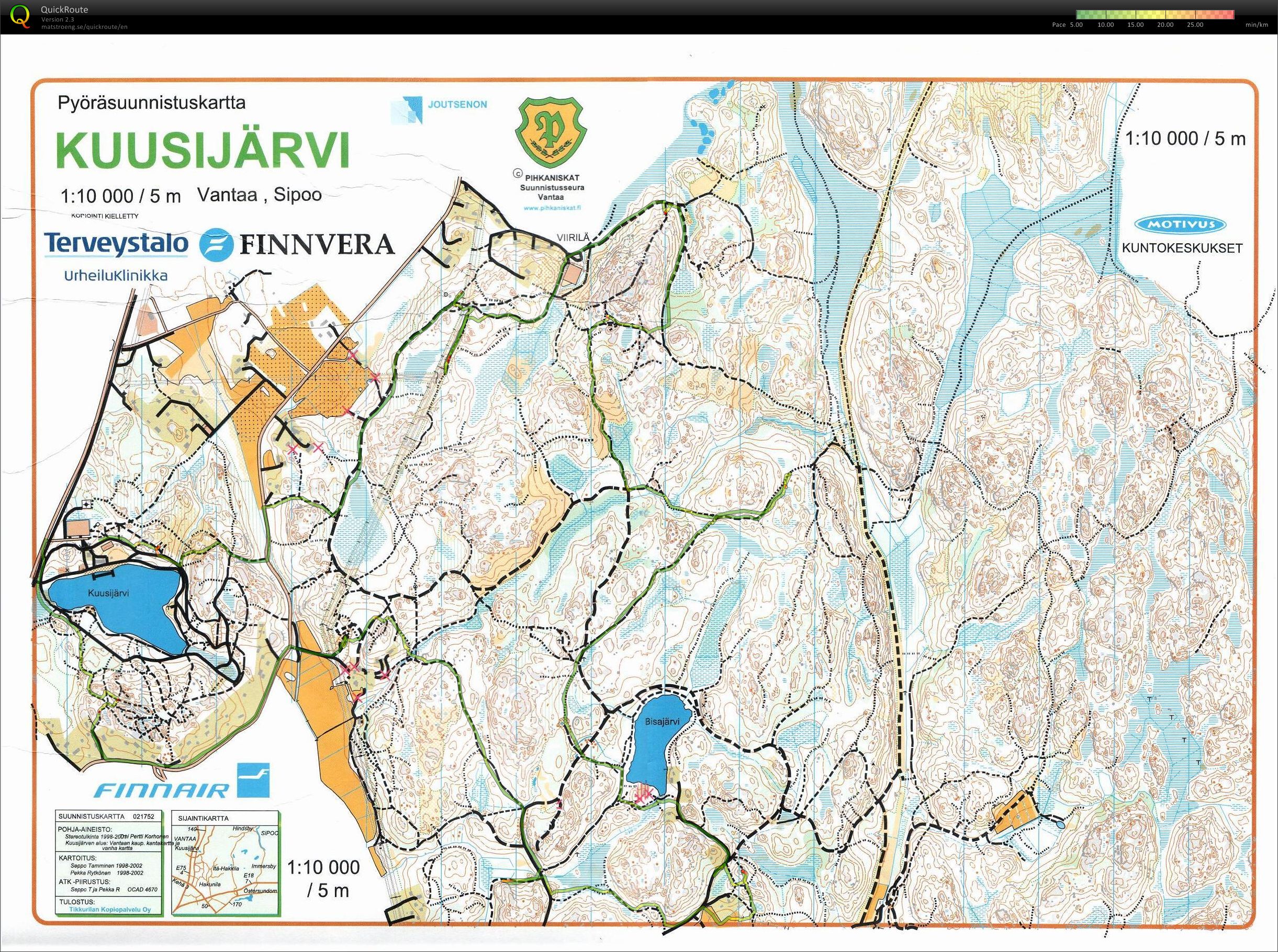Click the green Pihkaniskat shield emblem

[550, 131]
